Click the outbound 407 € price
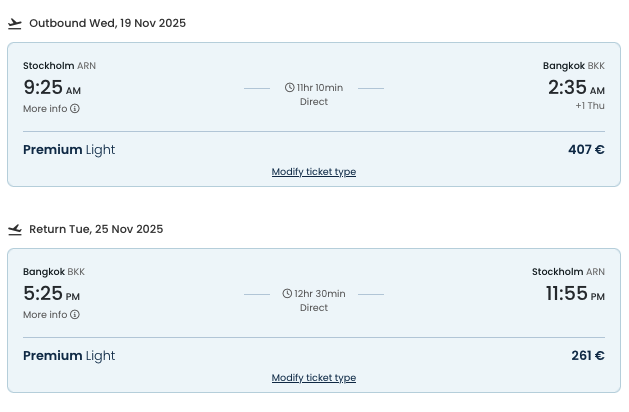The image size is (629, 412). [586, 150]
